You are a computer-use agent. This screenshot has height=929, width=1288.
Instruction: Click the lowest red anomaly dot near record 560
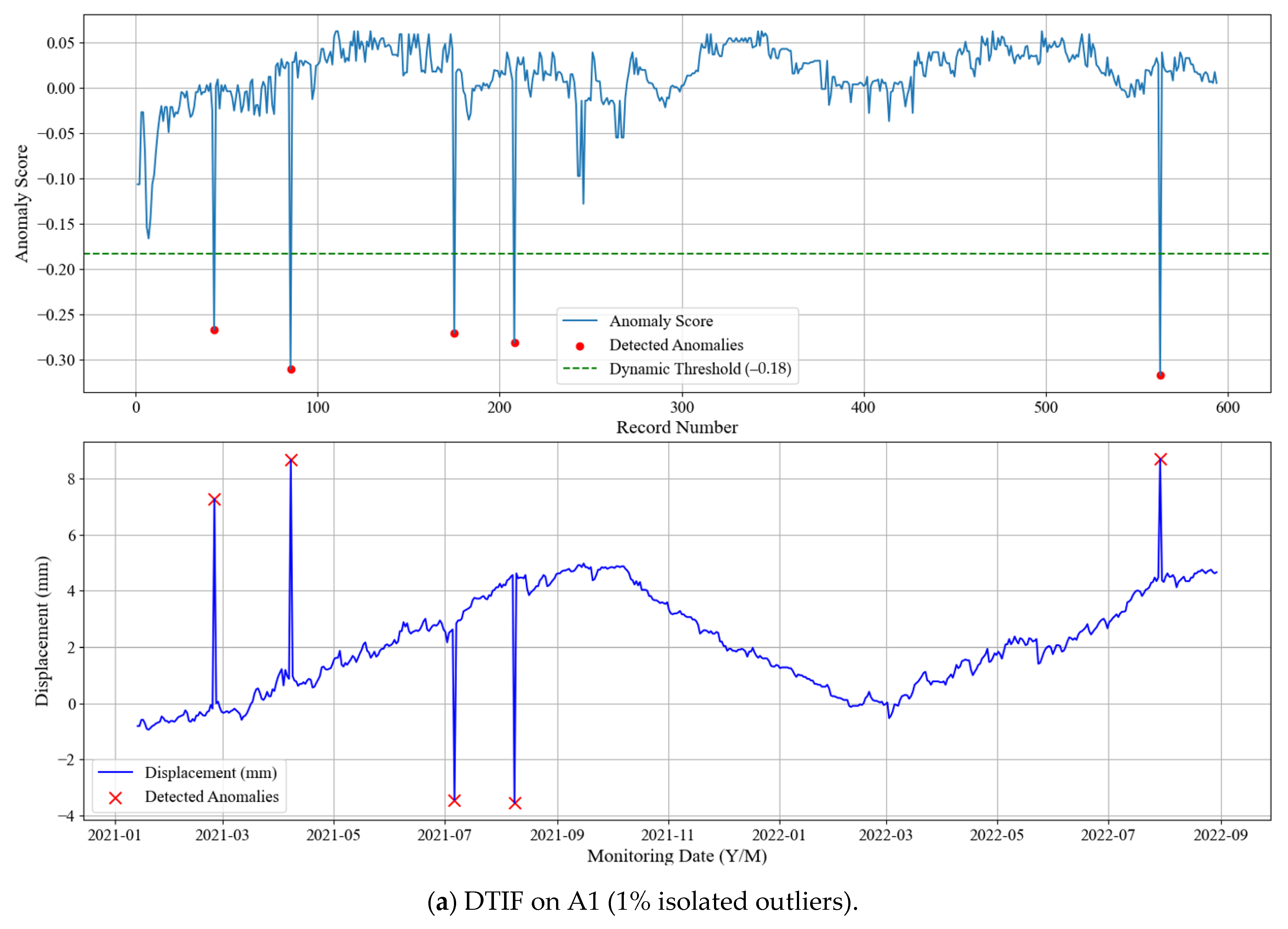(x=1160, y=376)
